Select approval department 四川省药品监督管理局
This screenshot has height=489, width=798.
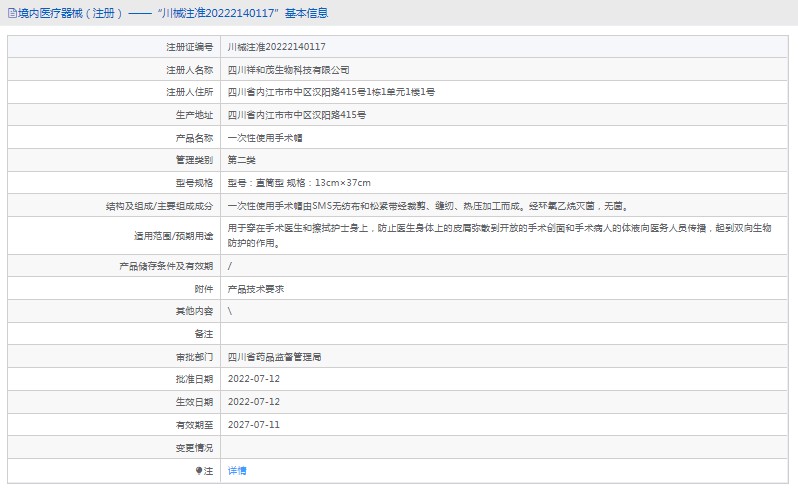tap(274, 357)
